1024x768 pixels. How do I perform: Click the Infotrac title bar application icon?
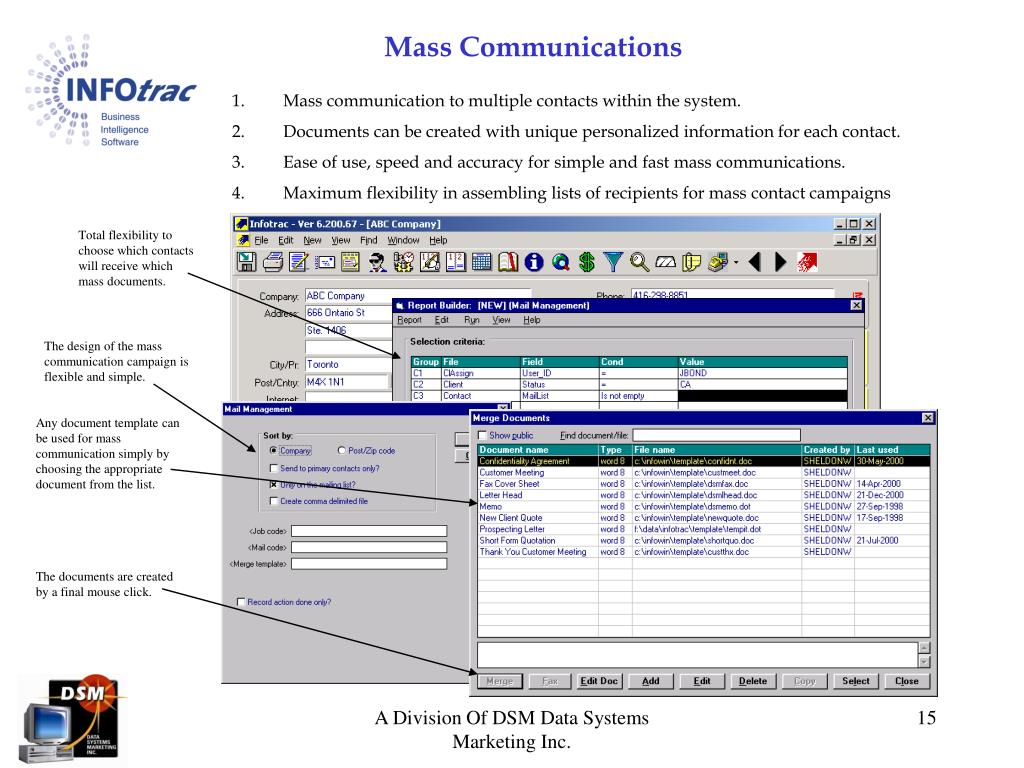click(242, 224)
